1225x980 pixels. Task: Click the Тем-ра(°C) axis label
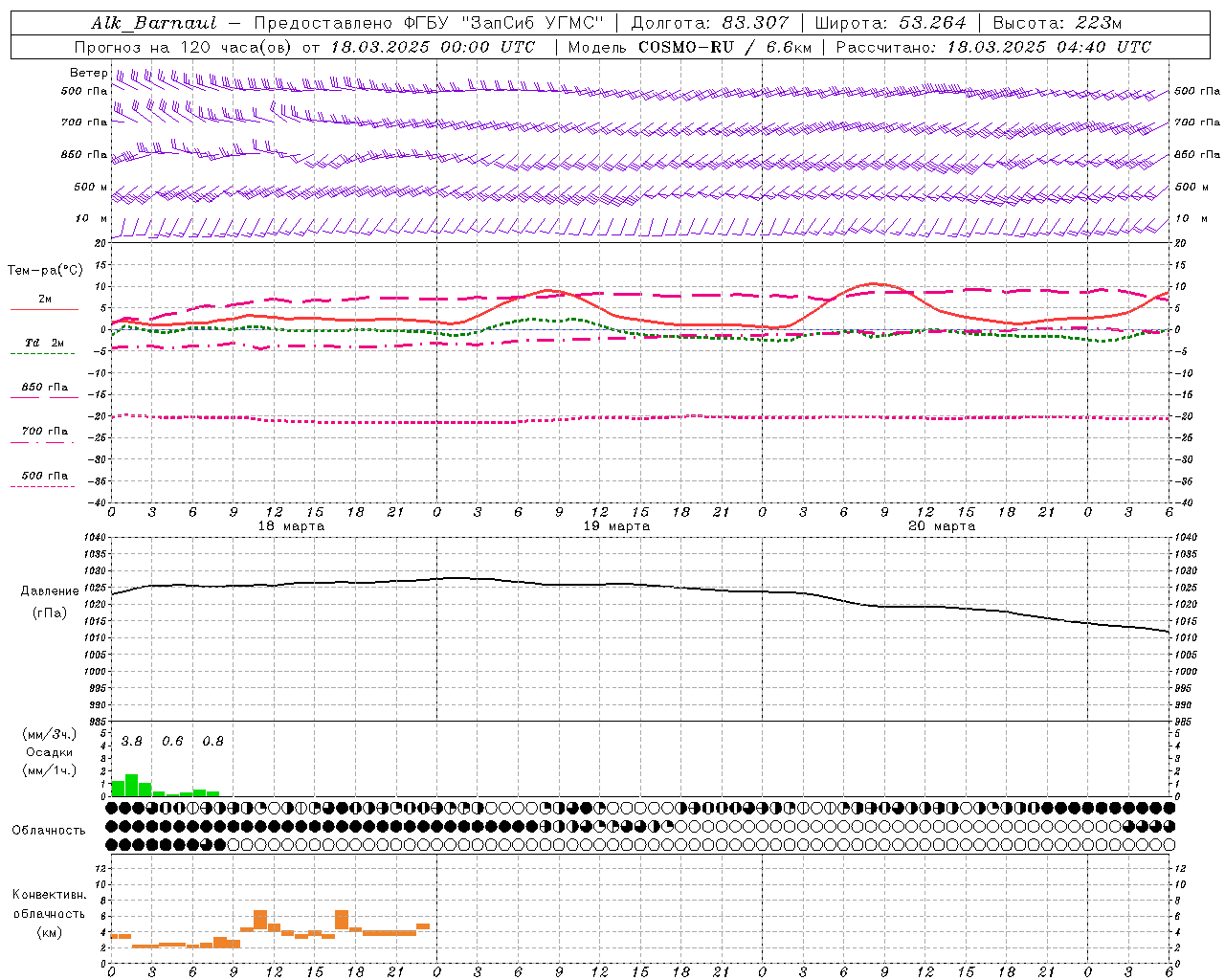(45, 271)
